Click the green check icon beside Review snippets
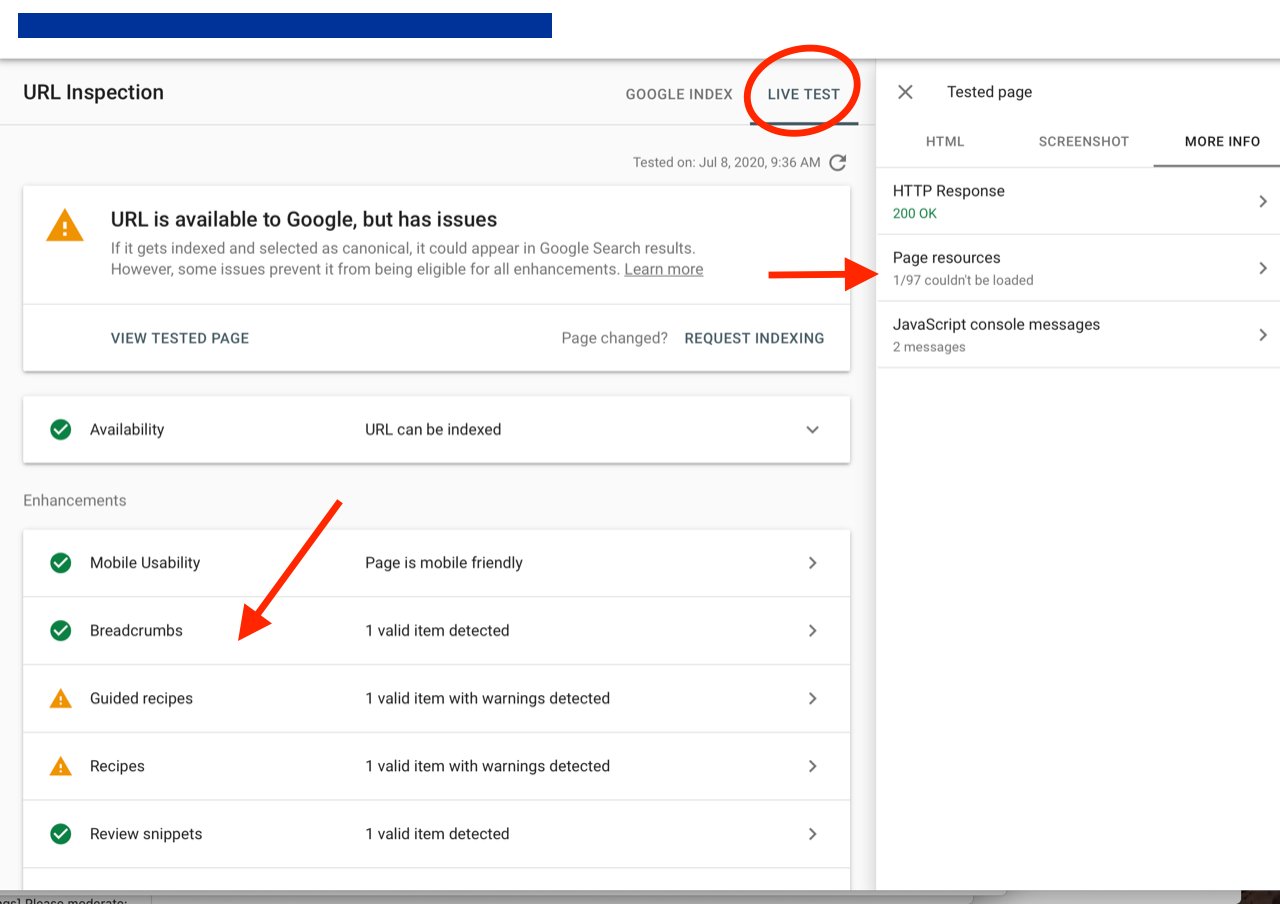 tap(60, 834)
